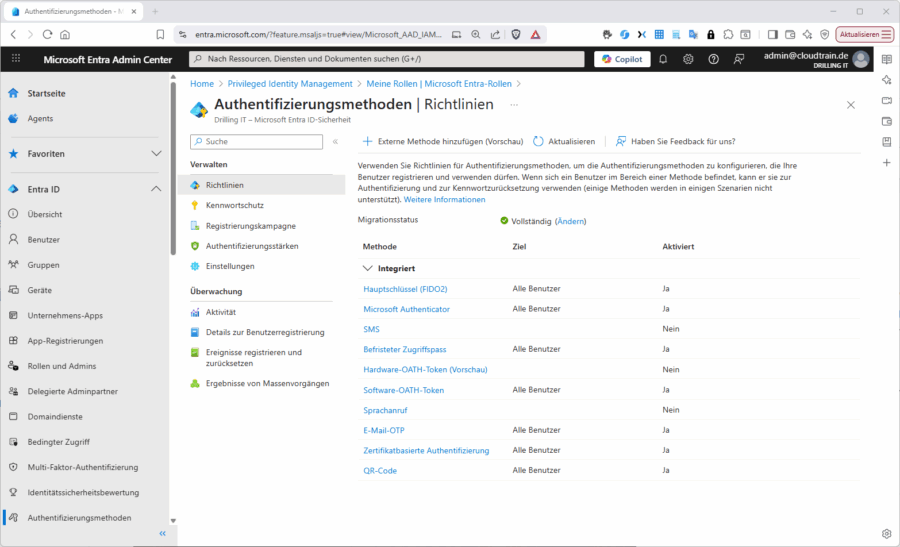Open the Microsoft Authenticator method

click(x=406, y=309)
